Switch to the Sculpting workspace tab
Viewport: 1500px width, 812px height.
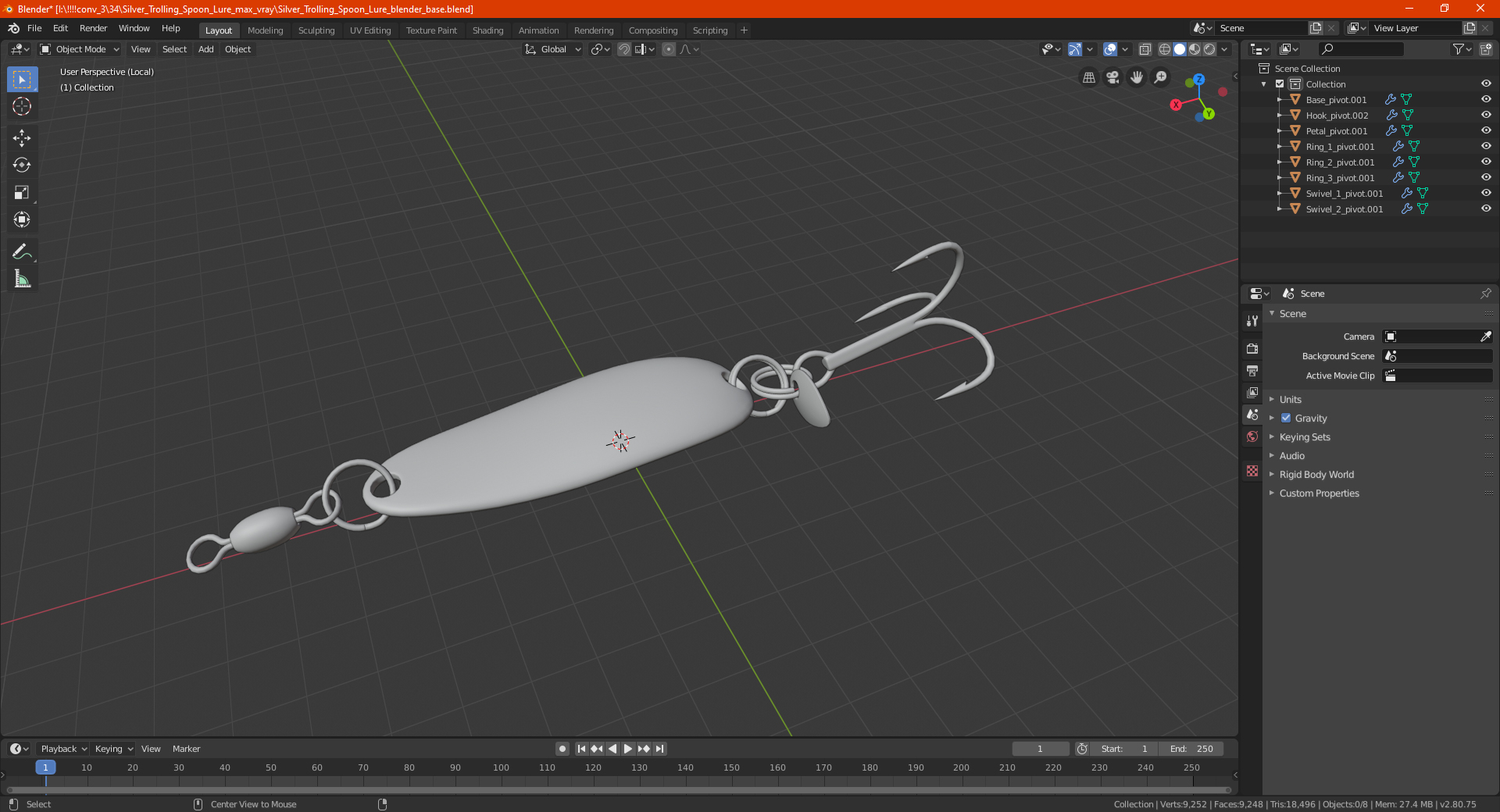coord(316,30)
